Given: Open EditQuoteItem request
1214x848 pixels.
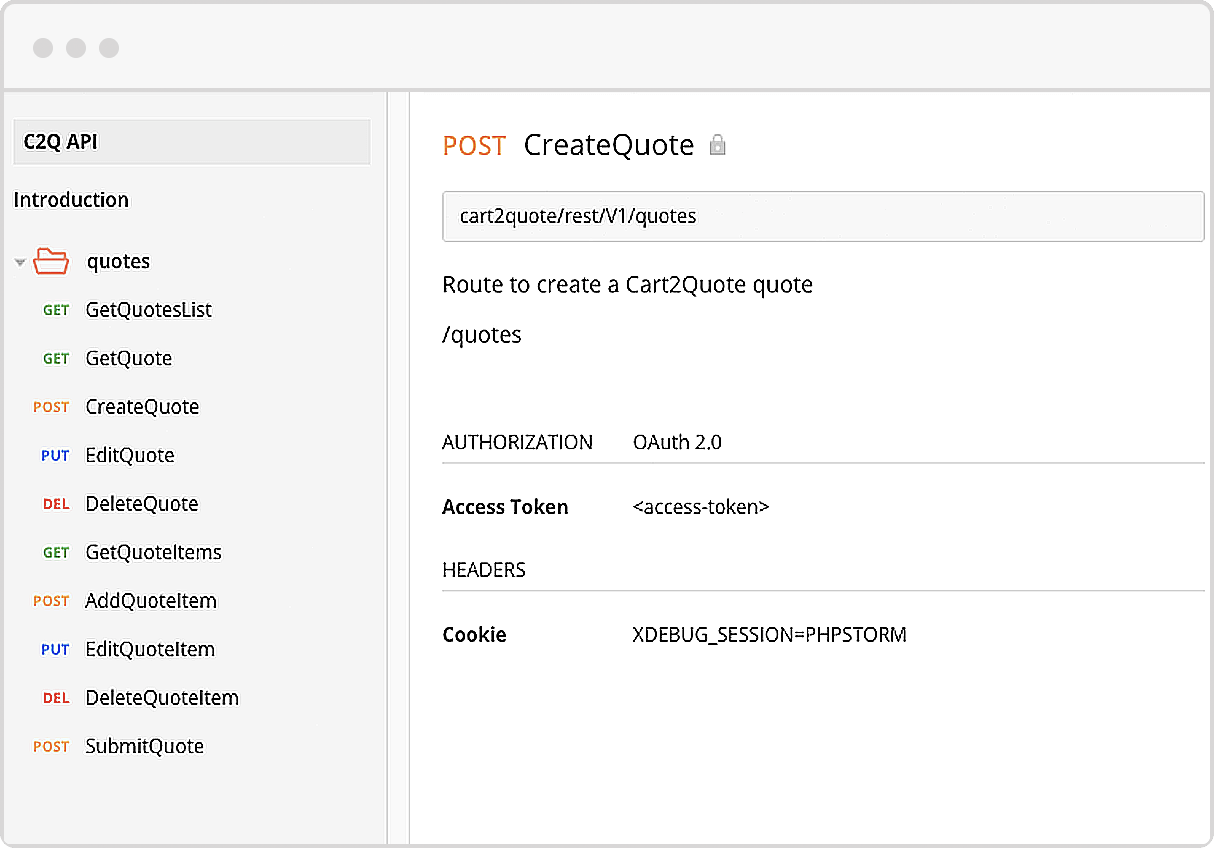Looking at the screenshot, I should tap(150, 649).
